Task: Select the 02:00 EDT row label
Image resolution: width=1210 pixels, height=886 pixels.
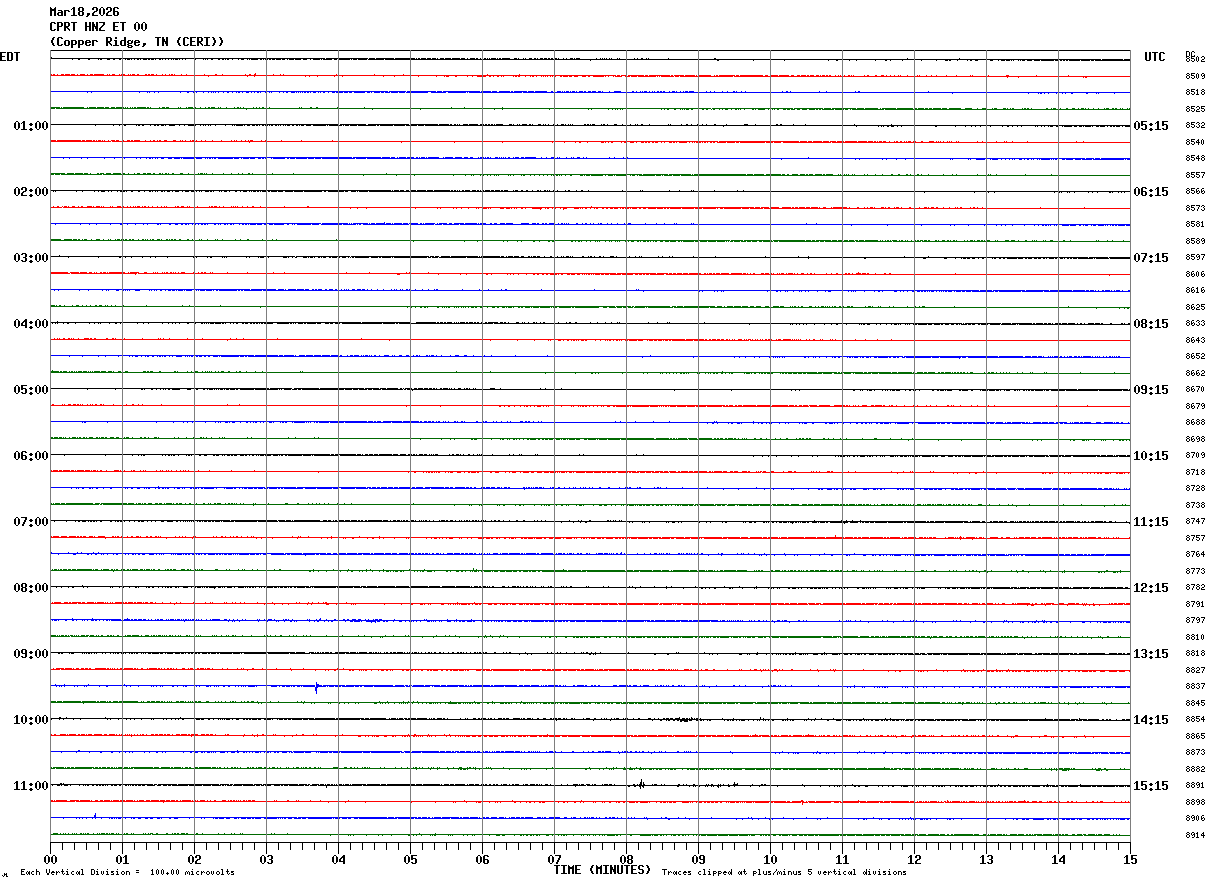Action: click(x=31, y=192)
